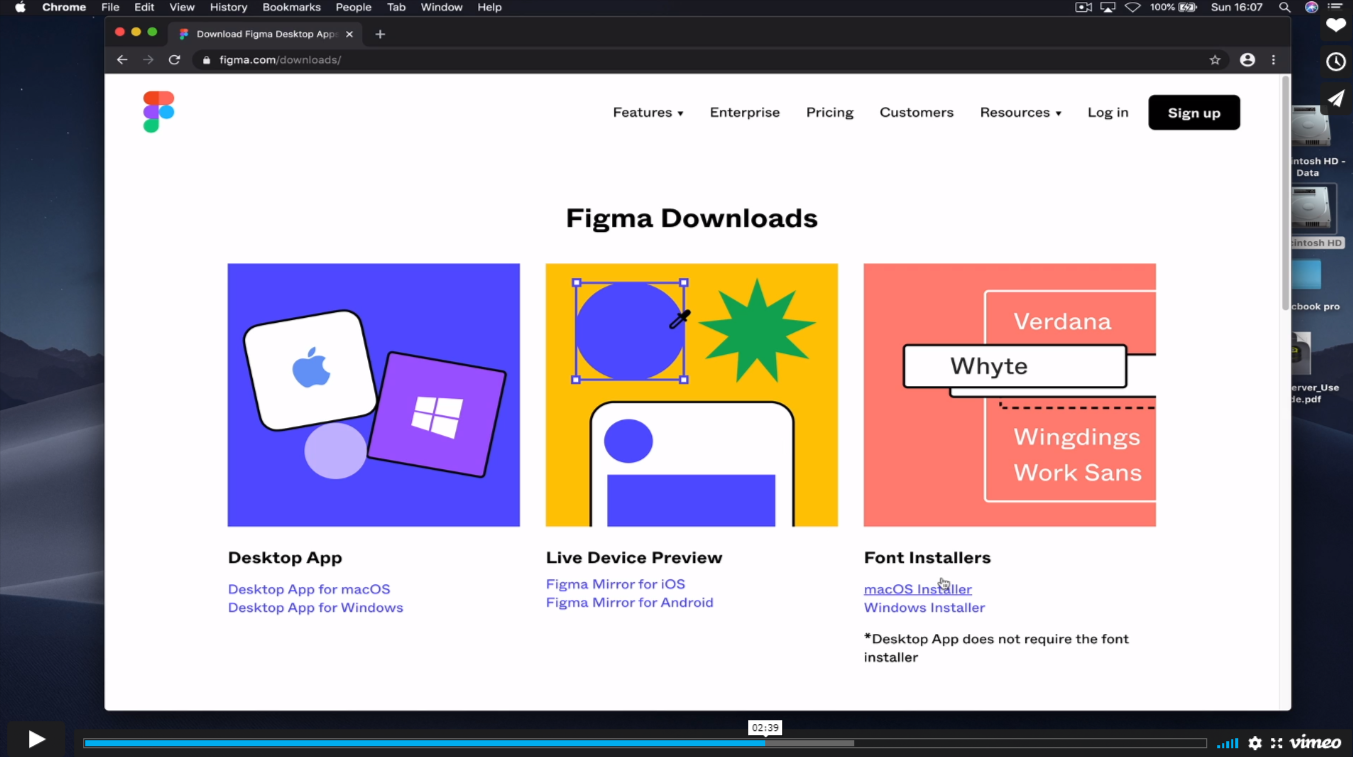This screenshot has height=757, width=1353.
Task: Download the macOS Installer font link
Action: [x=918, y=589]
